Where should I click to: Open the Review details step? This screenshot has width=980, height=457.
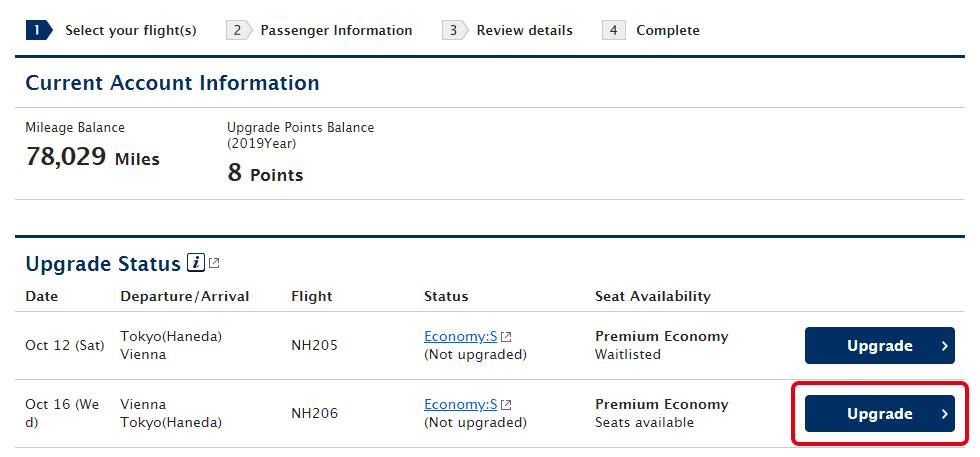pyautogui.click(x=524, y=30)
